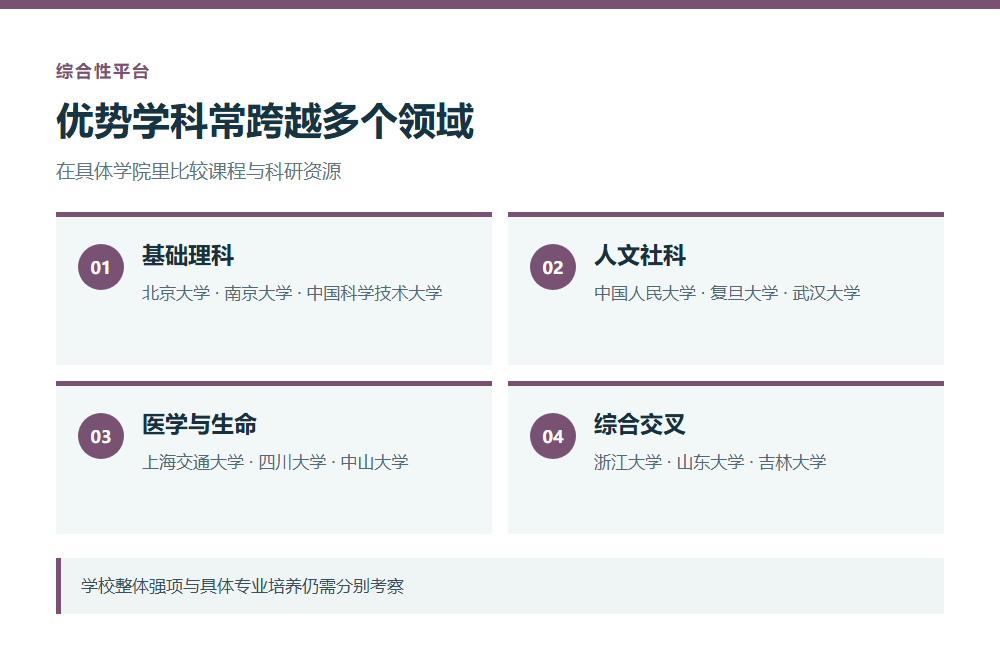Image resolution: width=1000 pixels, height=658 pixels.
Task: Click the 02 number badge
Action: pyautogui.click(x=553, y=267)
